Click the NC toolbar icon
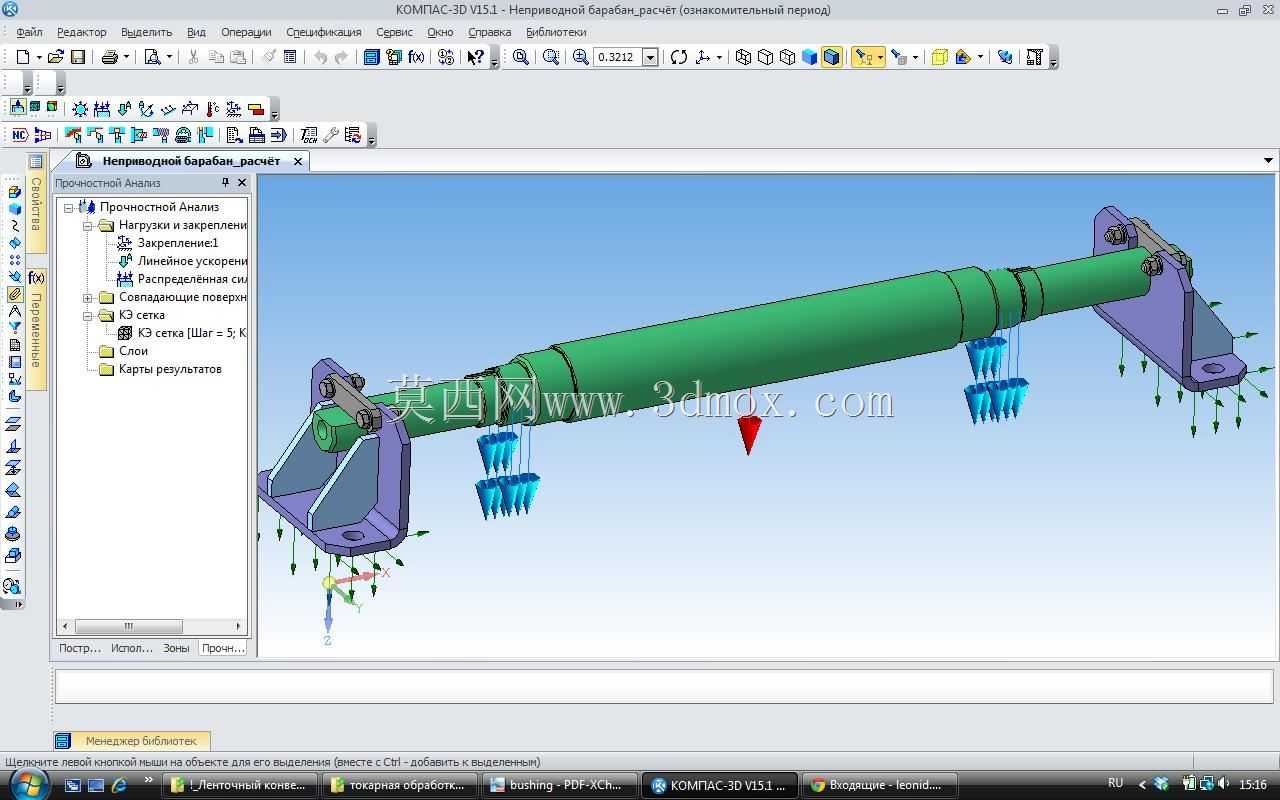This screenshot has height=800, width=1280. pos(19,135)
